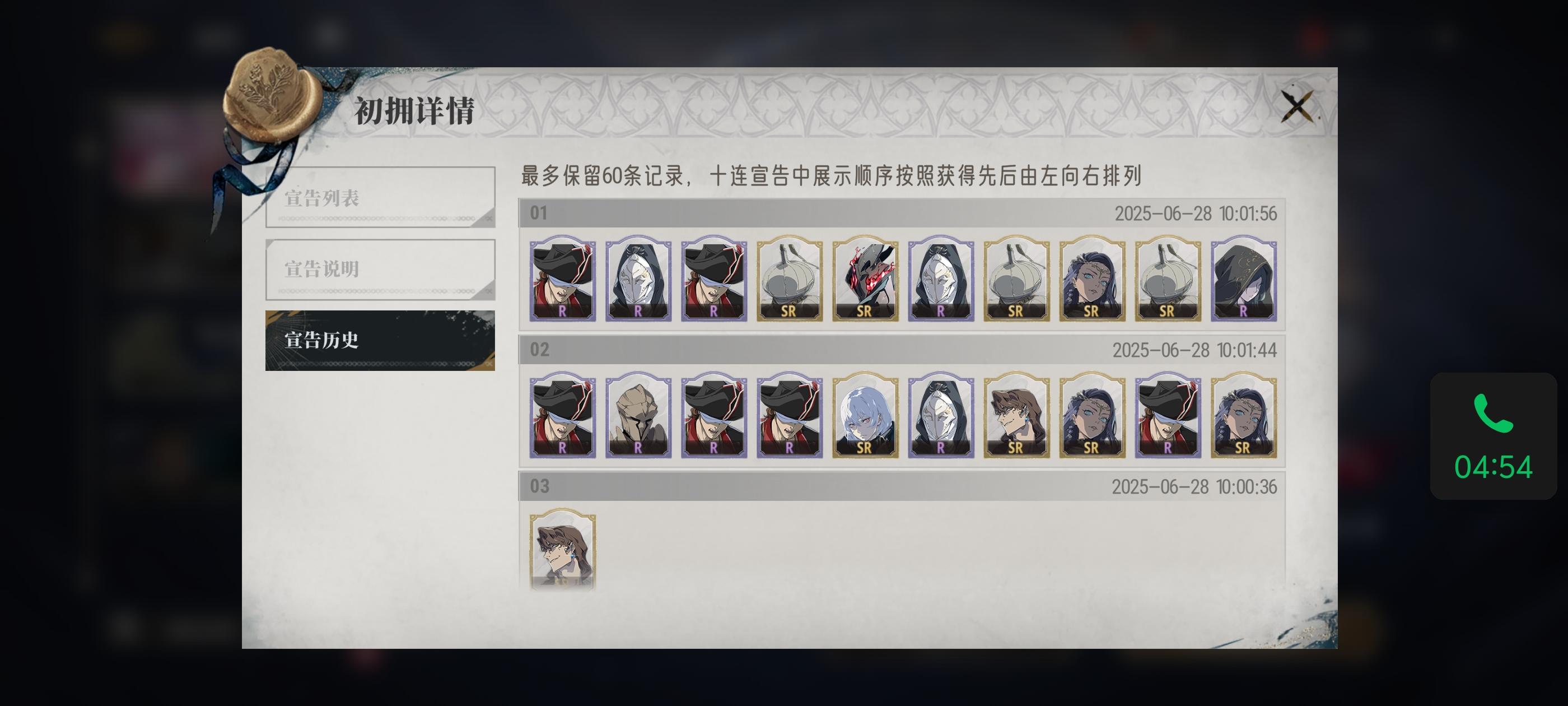Select the 宣告历史 tab
1568x706 pixels.
[x=380, y=341]
